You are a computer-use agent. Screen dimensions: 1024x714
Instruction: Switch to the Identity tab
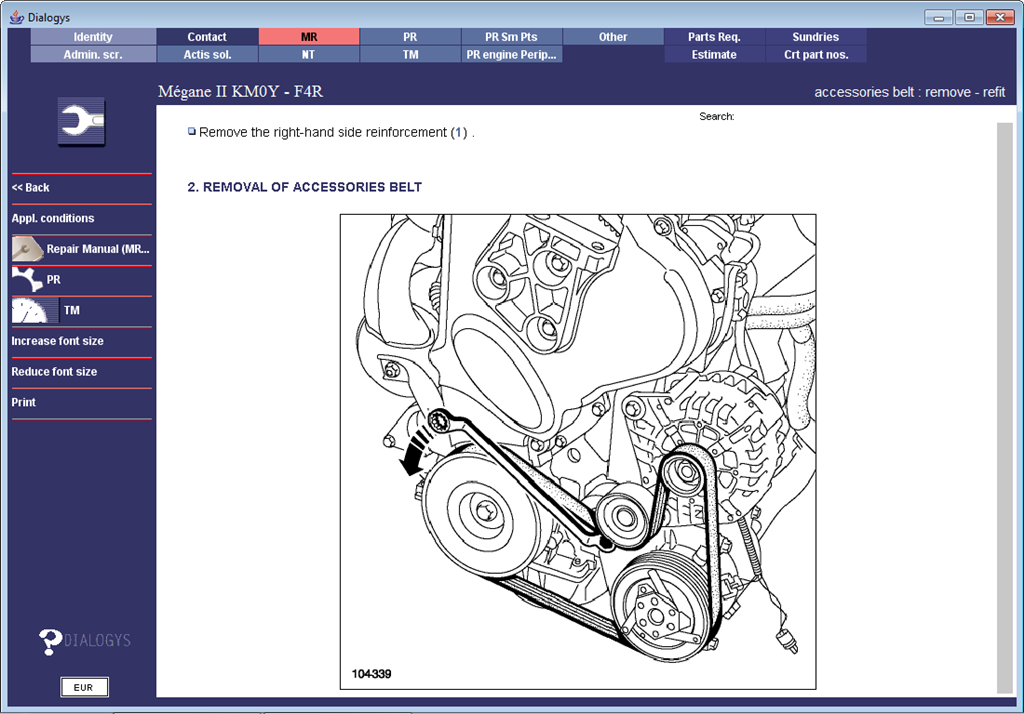(93, 37)
